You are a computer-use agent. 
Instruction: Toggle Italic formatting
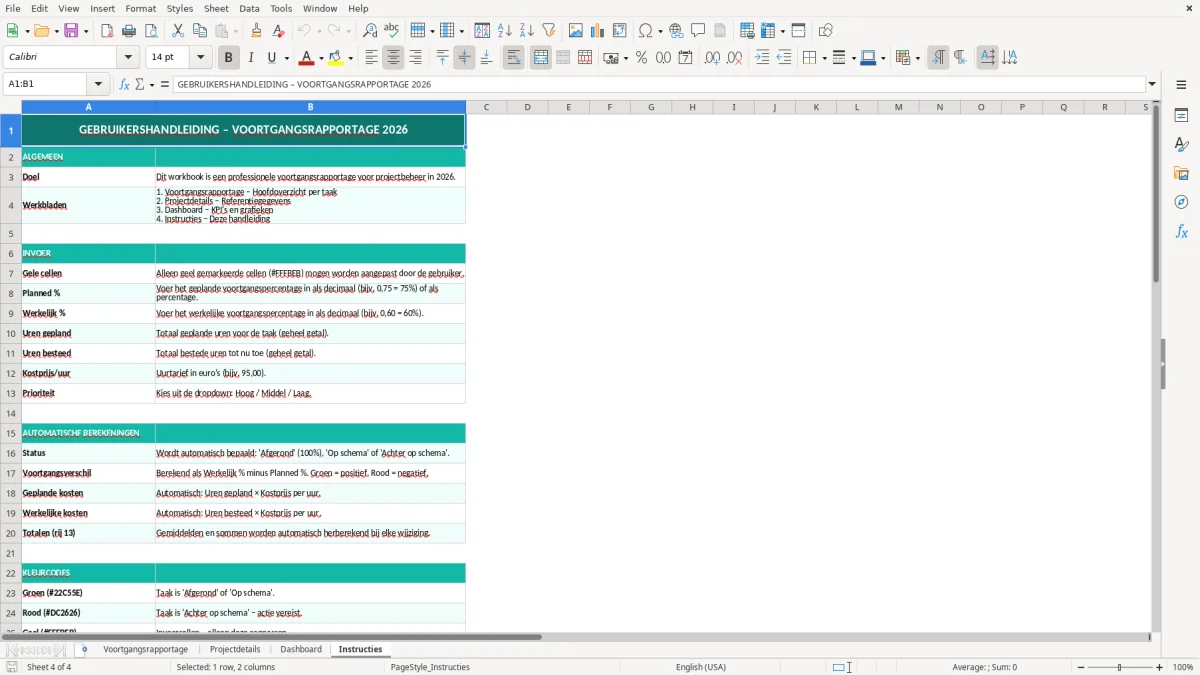coord(251,58)
